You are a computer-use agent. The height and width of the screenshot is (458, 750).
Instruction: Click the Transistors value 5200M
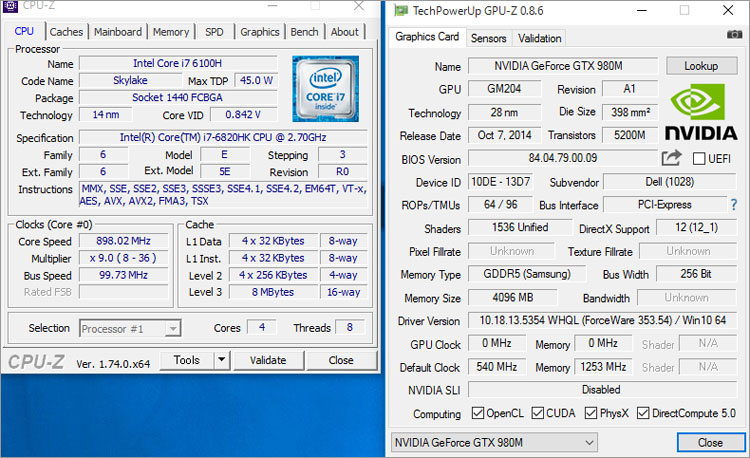630,135
